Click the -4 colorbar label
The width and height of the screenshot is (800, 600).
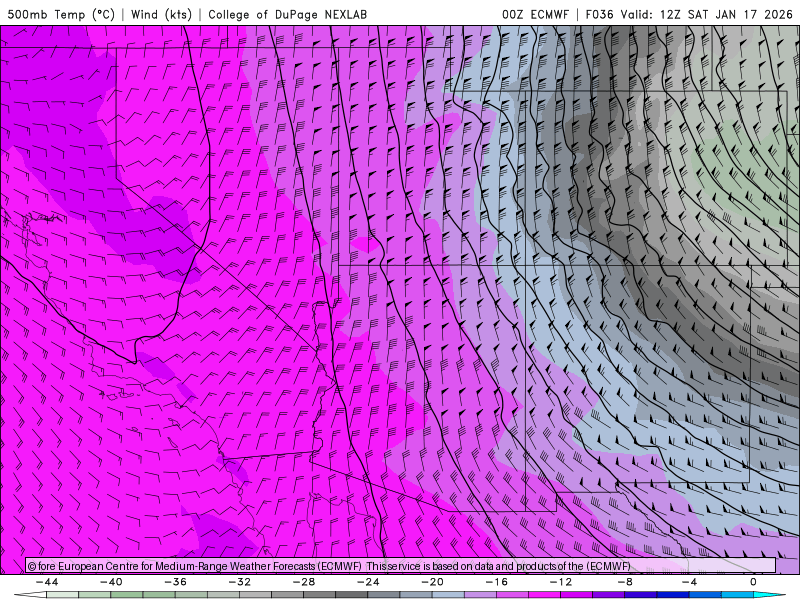tap(689, 582)
